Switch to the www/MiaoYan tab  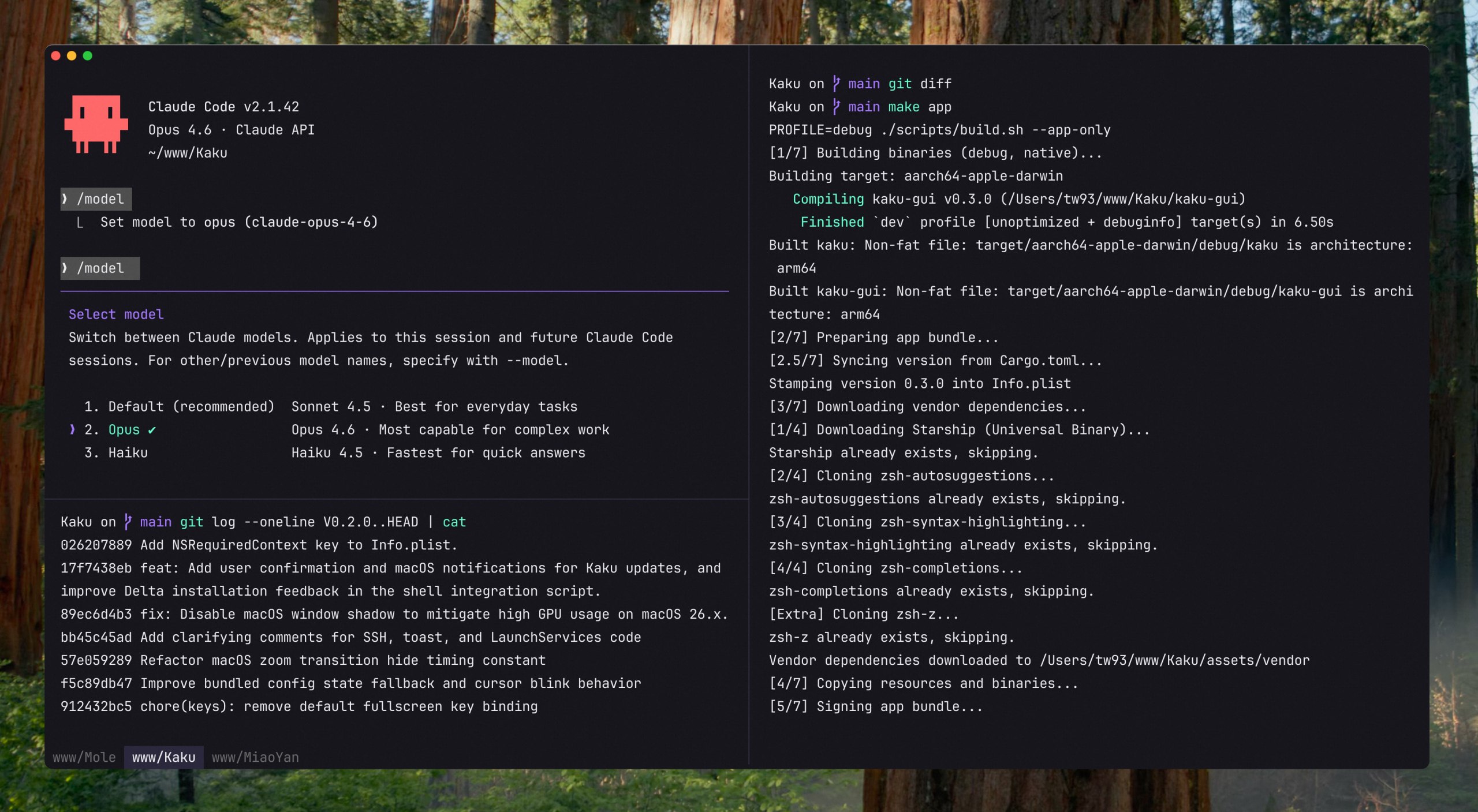click(x=255, y=757)
